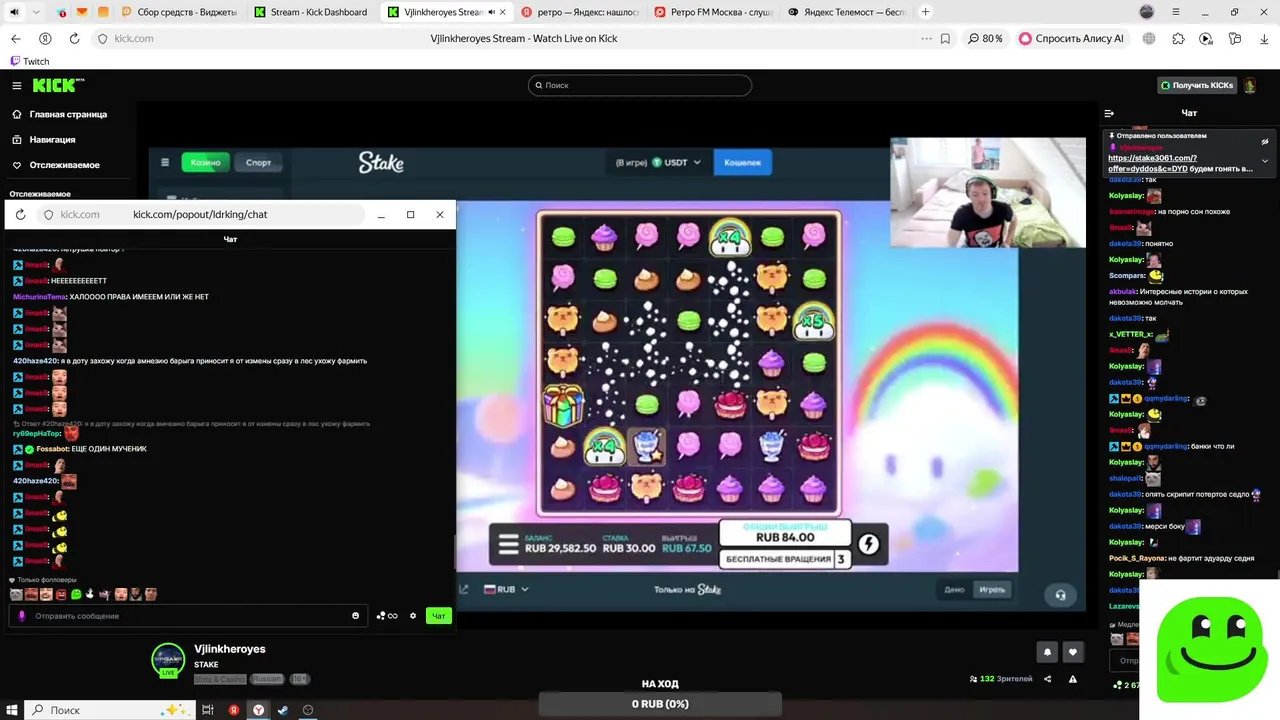Collapse the right chat panel arrow
The width and height of the screenshot is (1280, 720).
(1109, 113)
